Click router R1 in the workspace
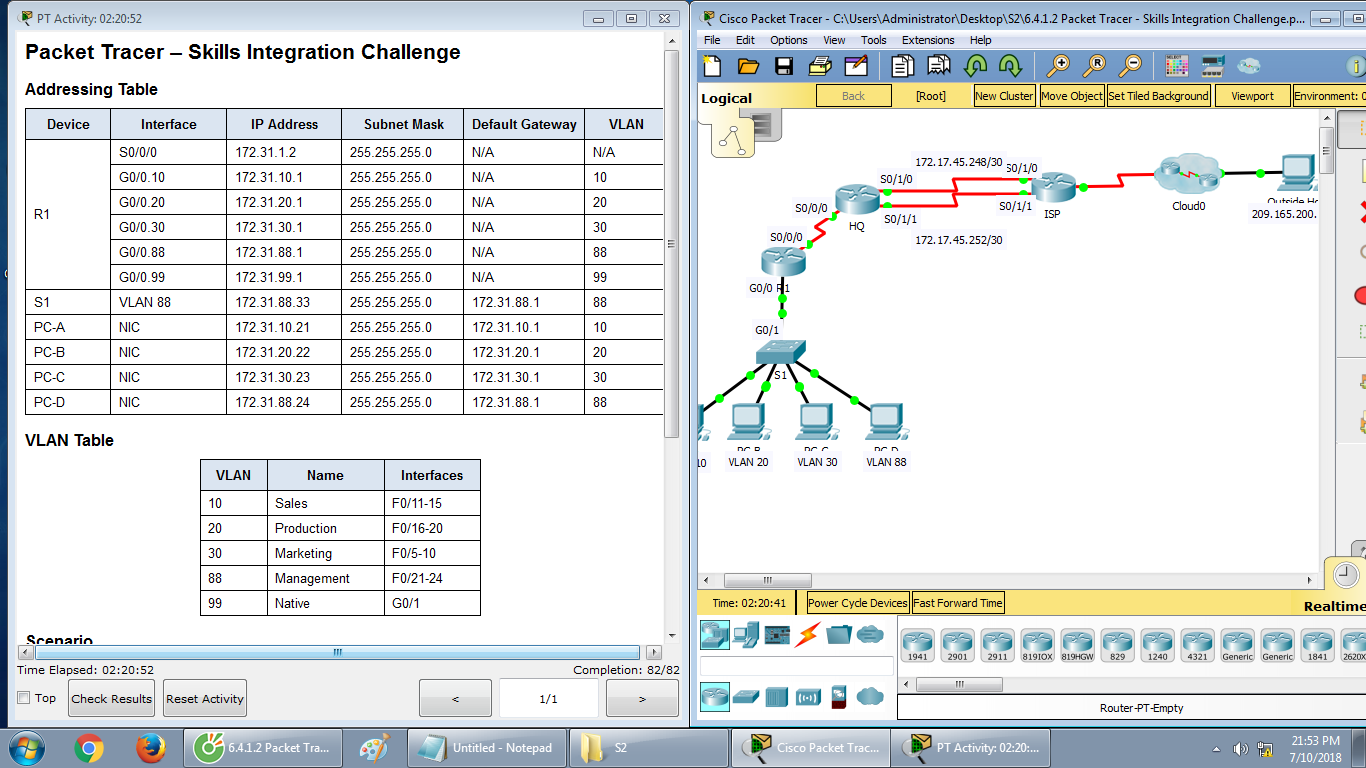 [x=781, y=260]
